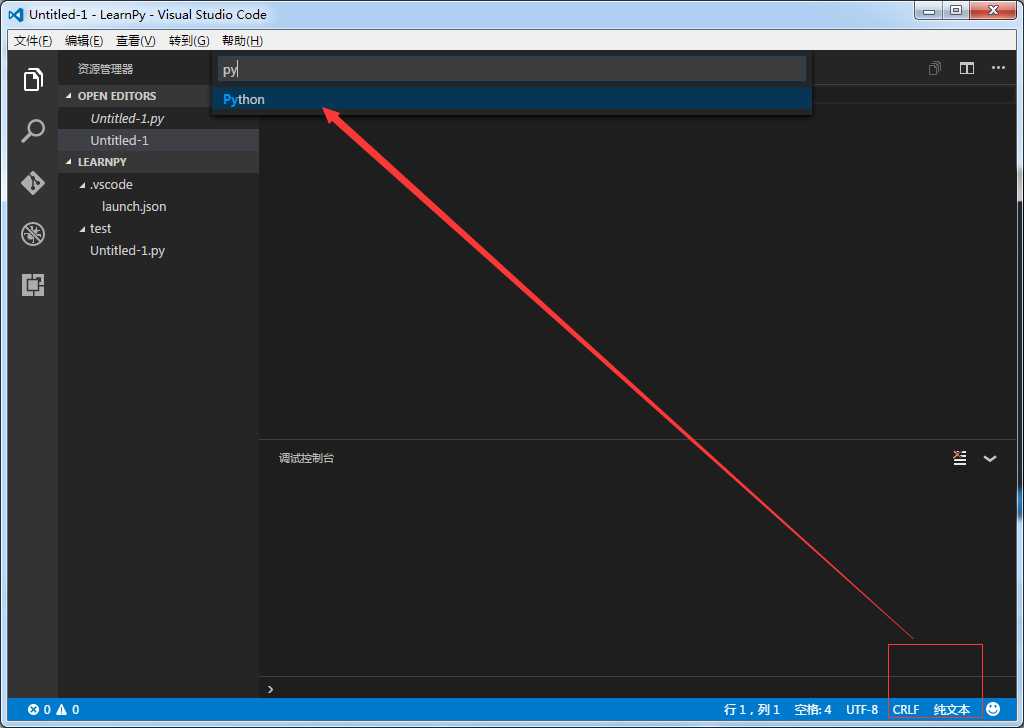Collapse the LEARNPY folder section
Screen dimensions: 1024x728
[x=159, y=162]
